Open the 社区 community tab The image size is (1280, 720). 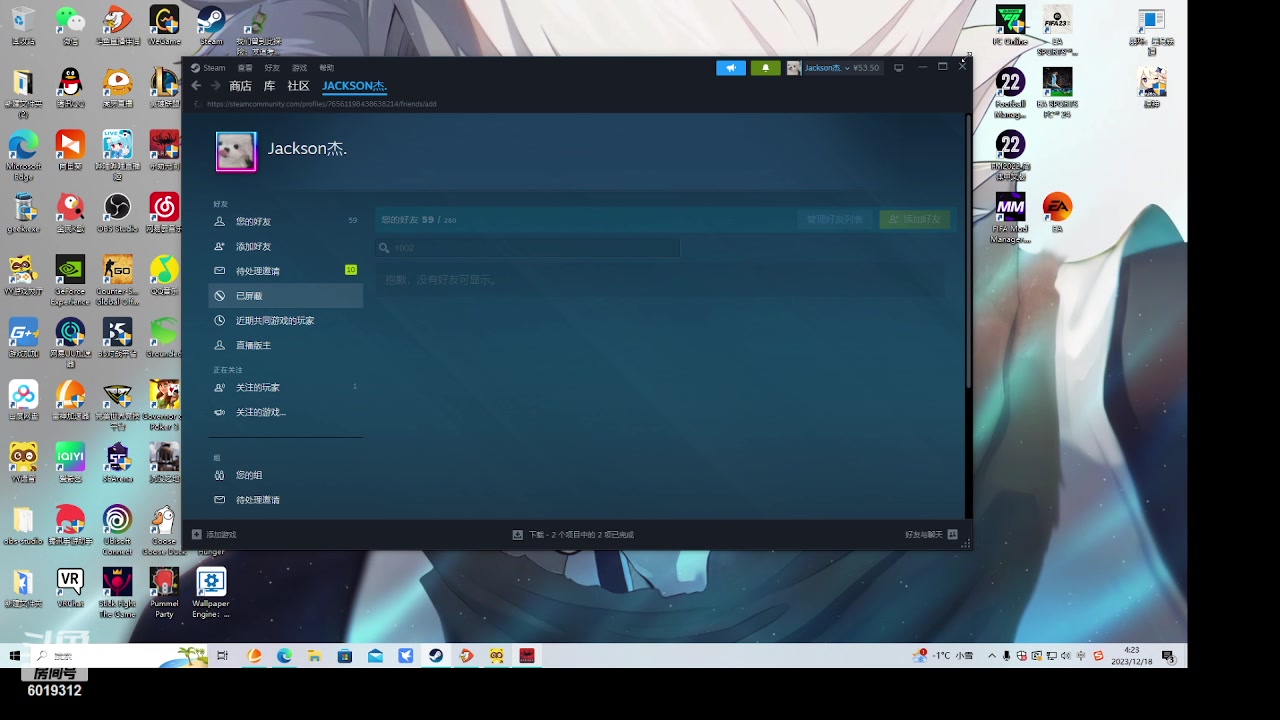[x=298, y=86]
